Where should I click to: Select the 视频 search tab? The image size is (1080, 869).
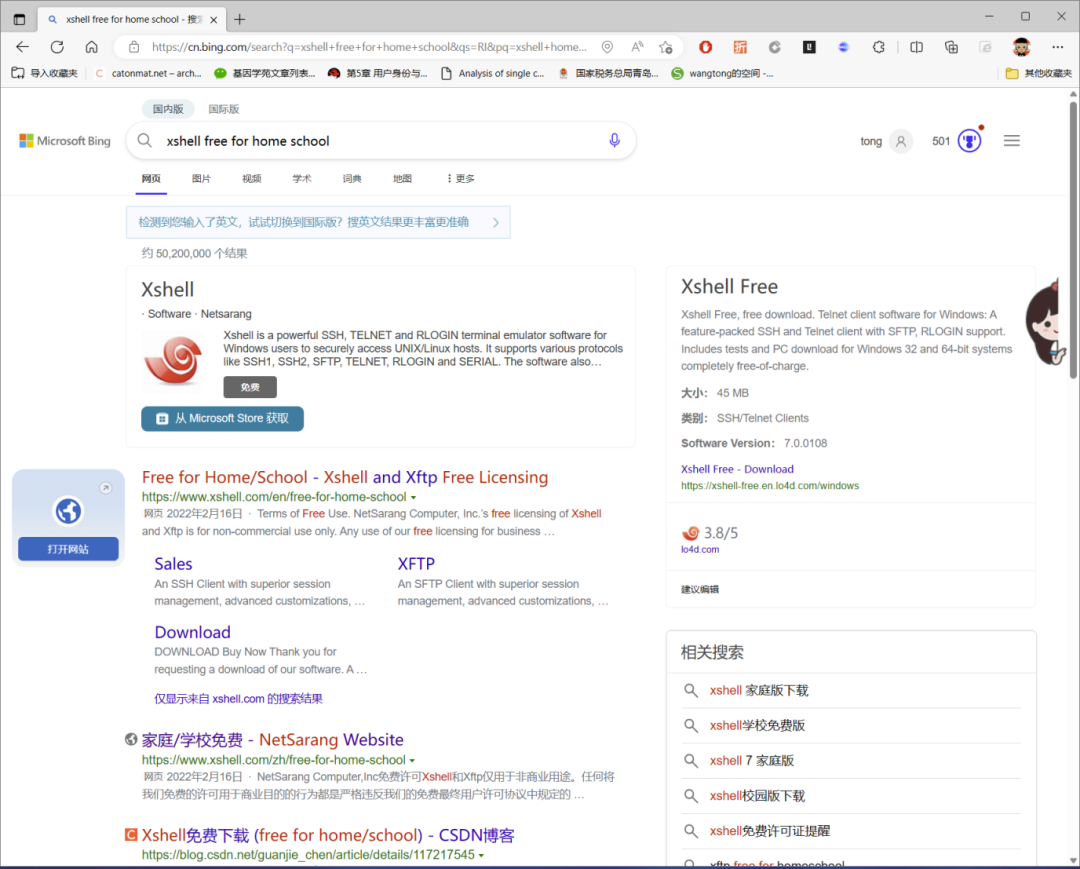click(251, 178)
